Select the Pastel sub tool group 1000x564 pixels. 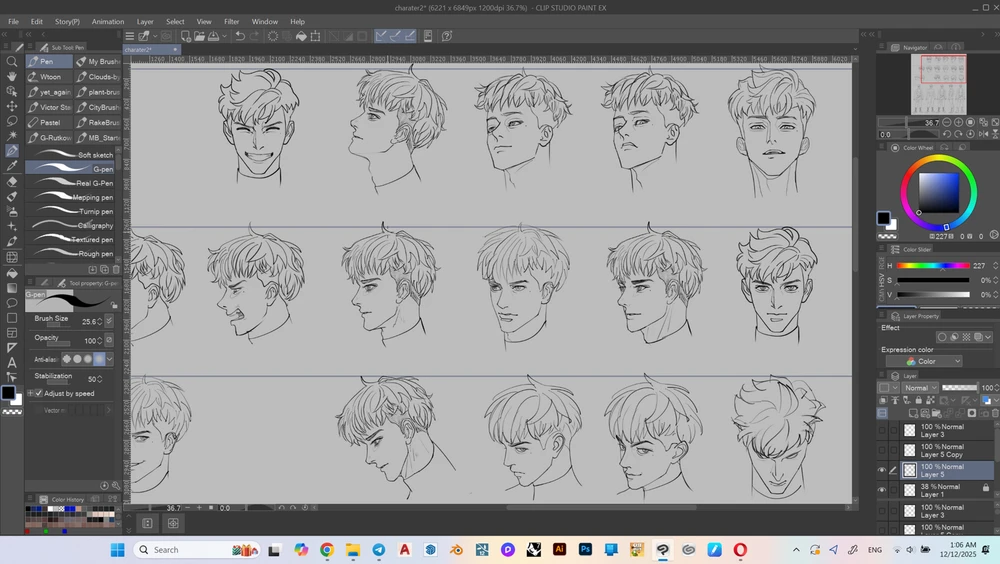tap(50, 122)
